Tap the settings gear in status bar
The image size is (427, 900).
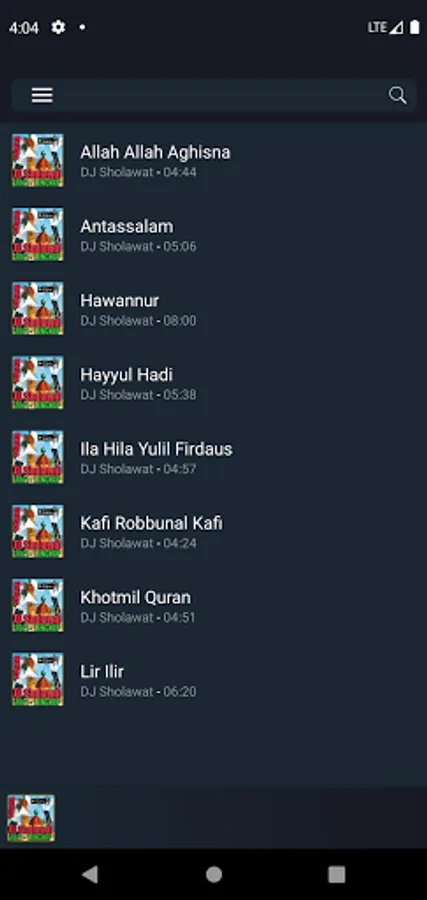click(58, 27)
